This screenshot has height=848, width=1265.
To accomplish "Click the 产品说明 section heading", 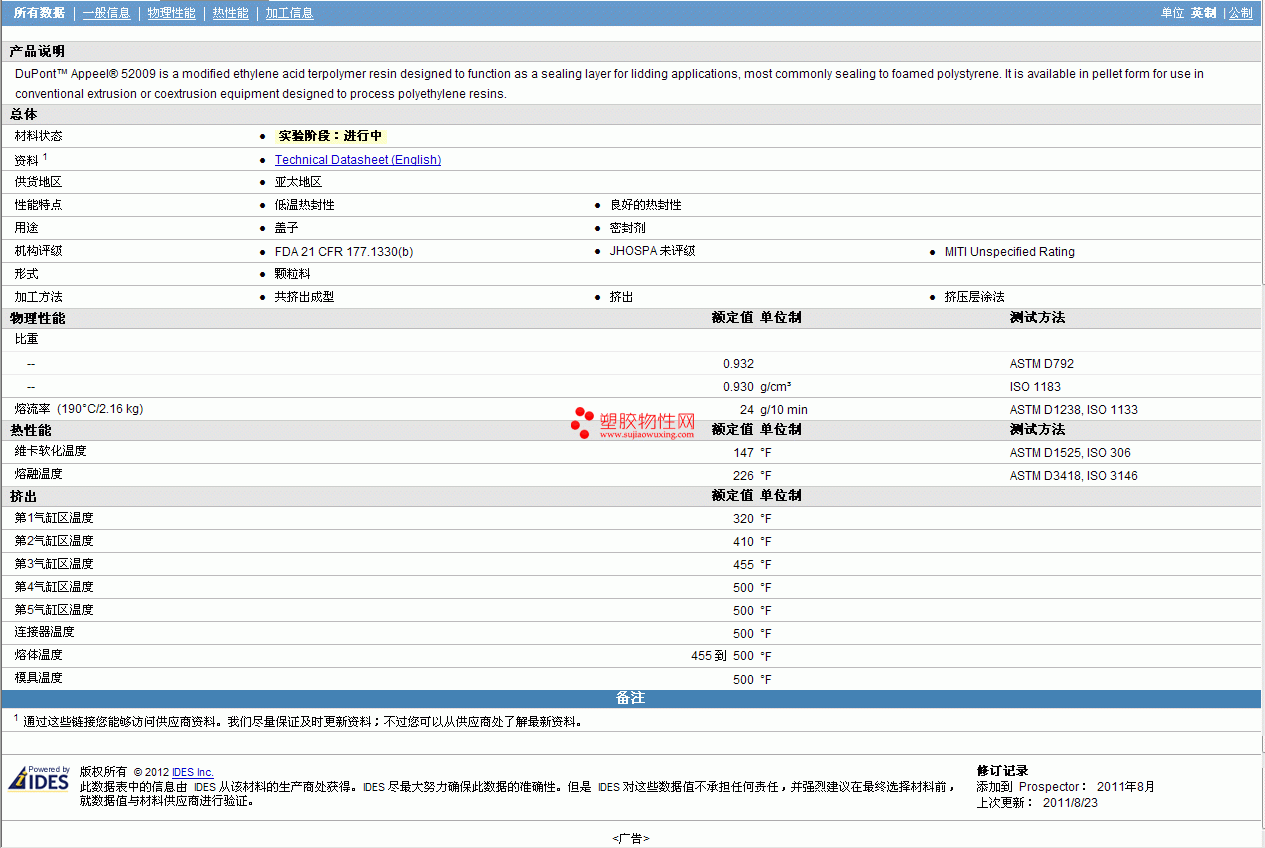I will 37,51.
